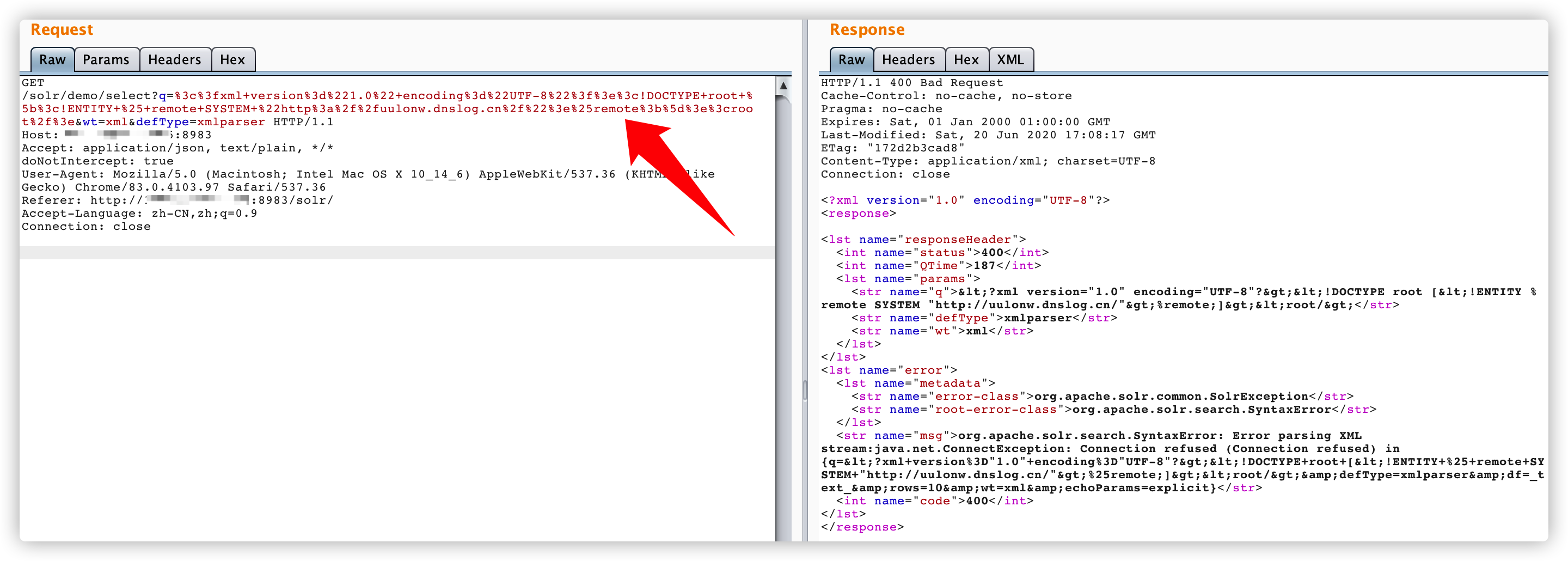Click the lst name="error" line

point(889,370)
